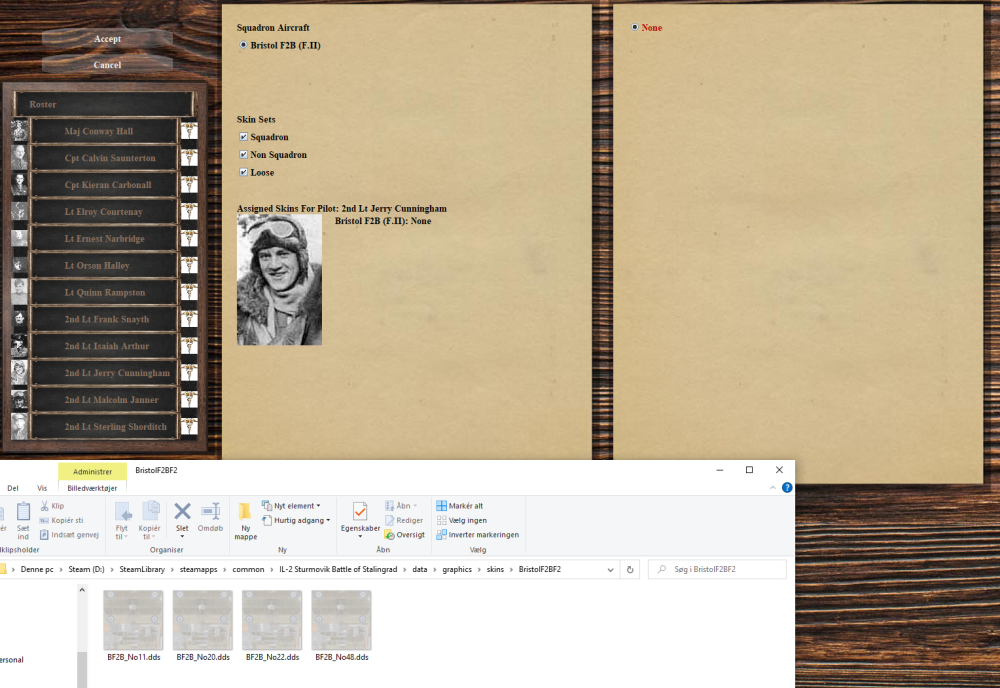Click Markér alt select-all icon
The width and height of the screenshot is (1000, 688).
pyautogui.click(x=442, y=506)
